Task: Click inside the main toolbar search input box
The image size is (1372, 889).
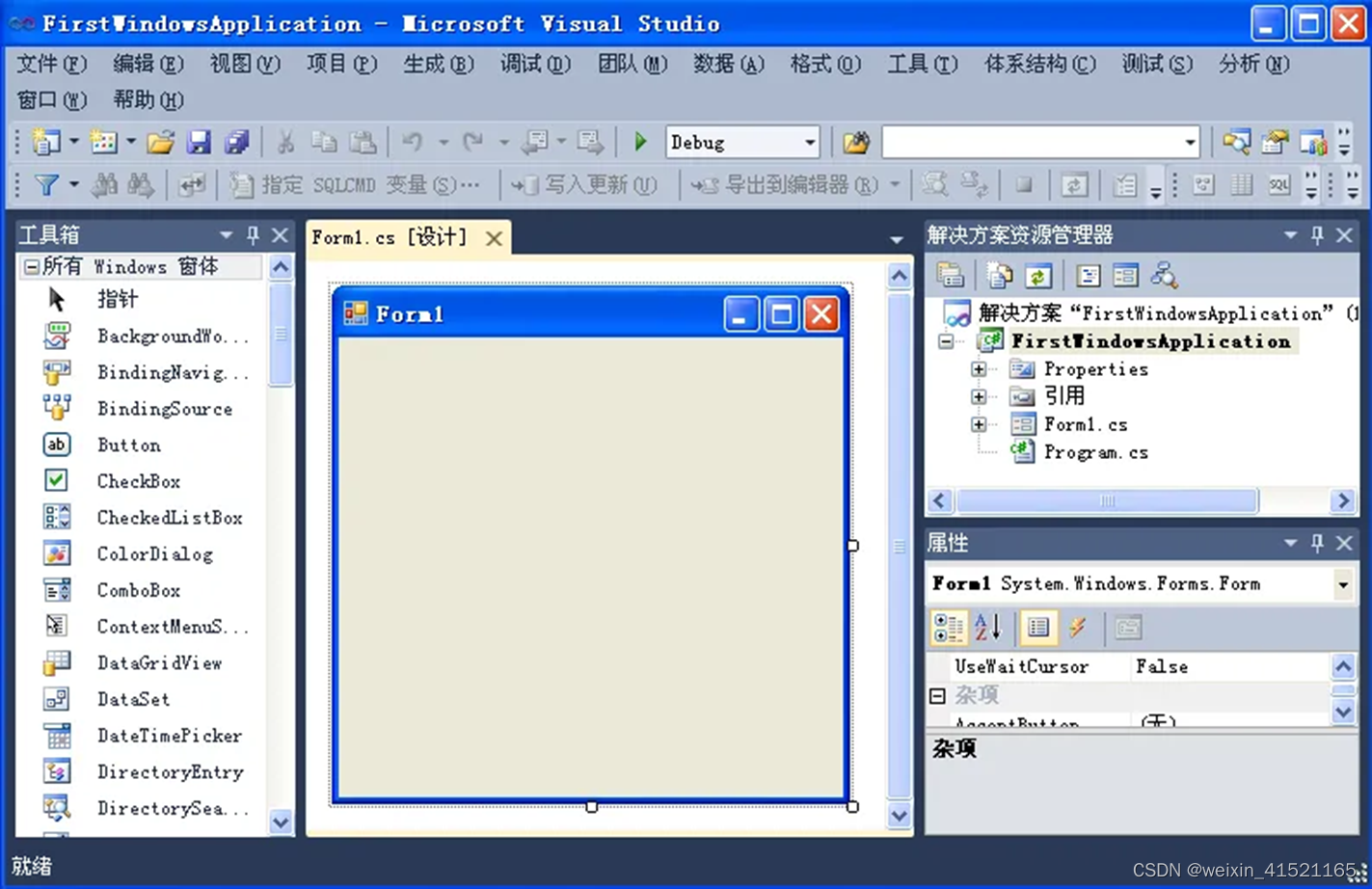Action: [1032, 143]
